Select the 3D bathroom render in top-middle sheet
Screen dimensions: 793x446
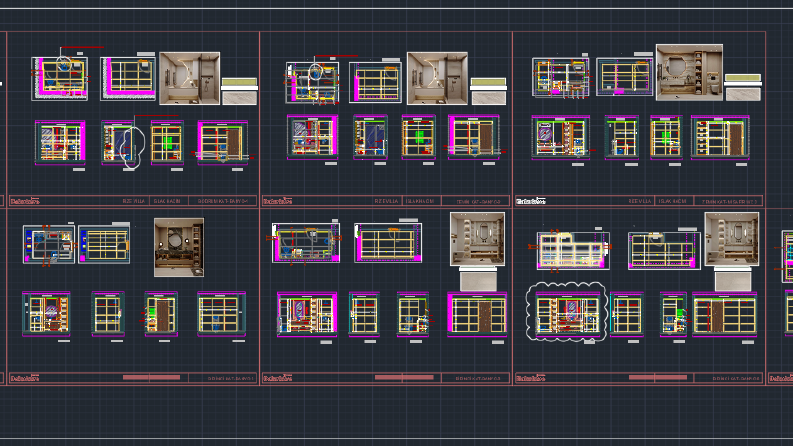click(437, 78)
